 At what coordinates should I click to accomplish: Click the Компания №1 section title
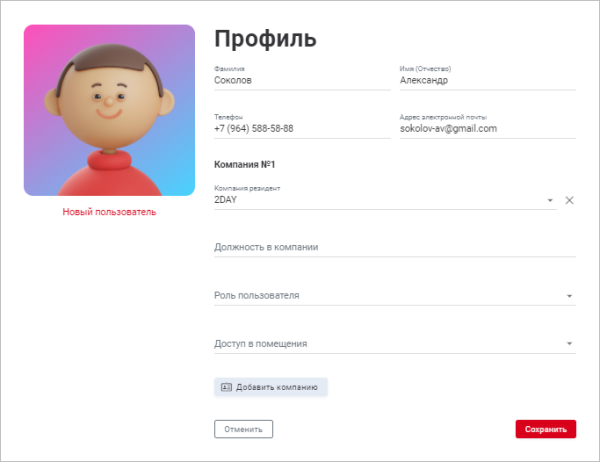tap(245, 165)
